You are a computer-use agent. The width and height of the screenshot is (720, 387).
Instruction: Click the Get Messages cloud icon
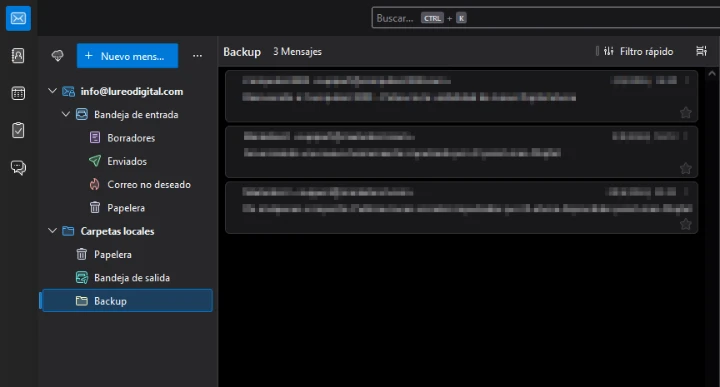tap(57, 56)
